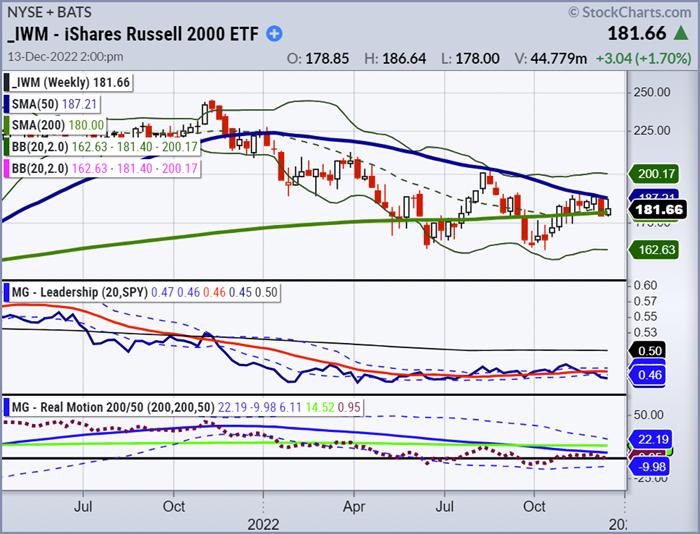
Task: Click the Apr label on the time axis
Action: click(354, 505)
